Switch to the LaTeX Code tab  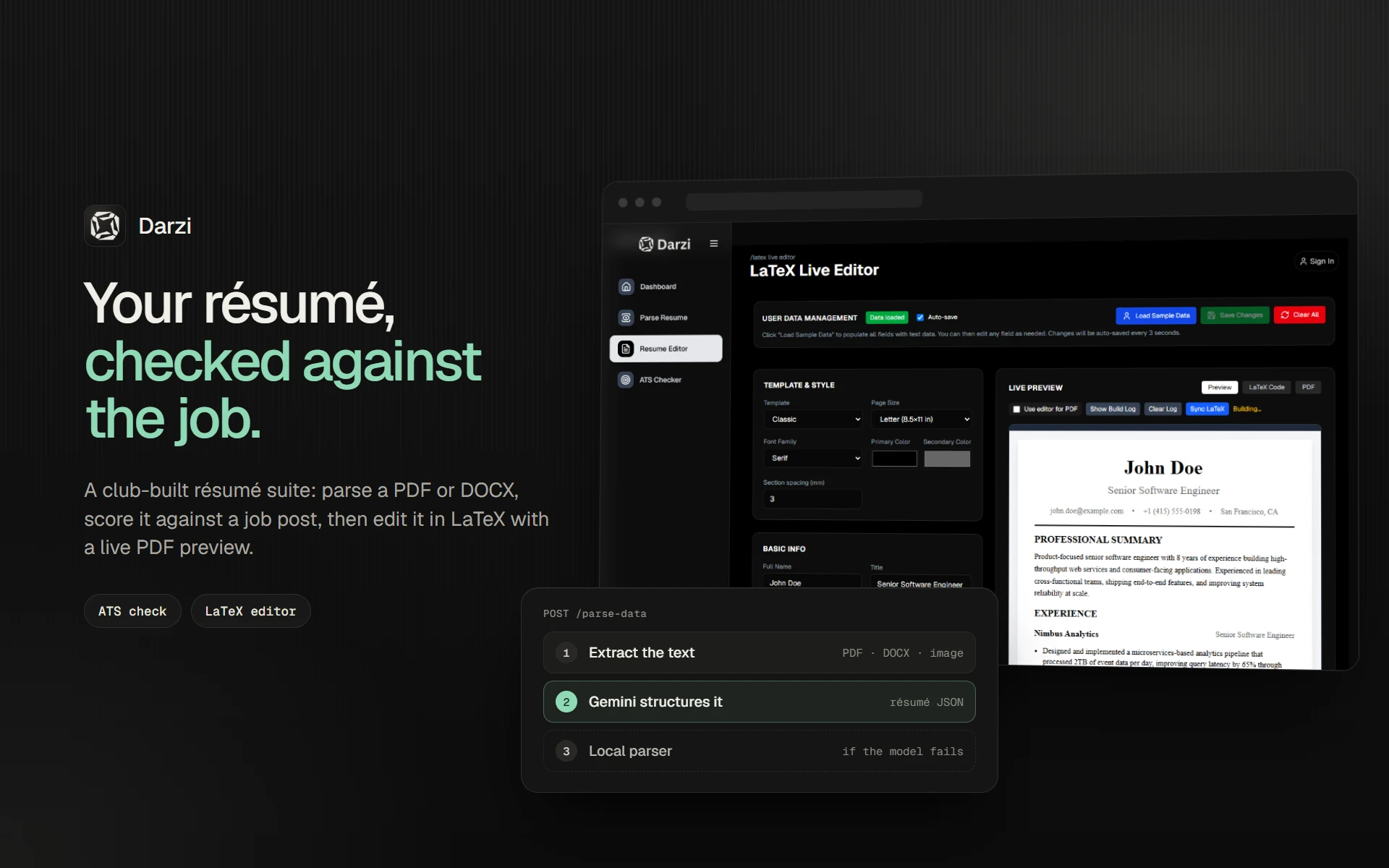tap(1267, 387)
